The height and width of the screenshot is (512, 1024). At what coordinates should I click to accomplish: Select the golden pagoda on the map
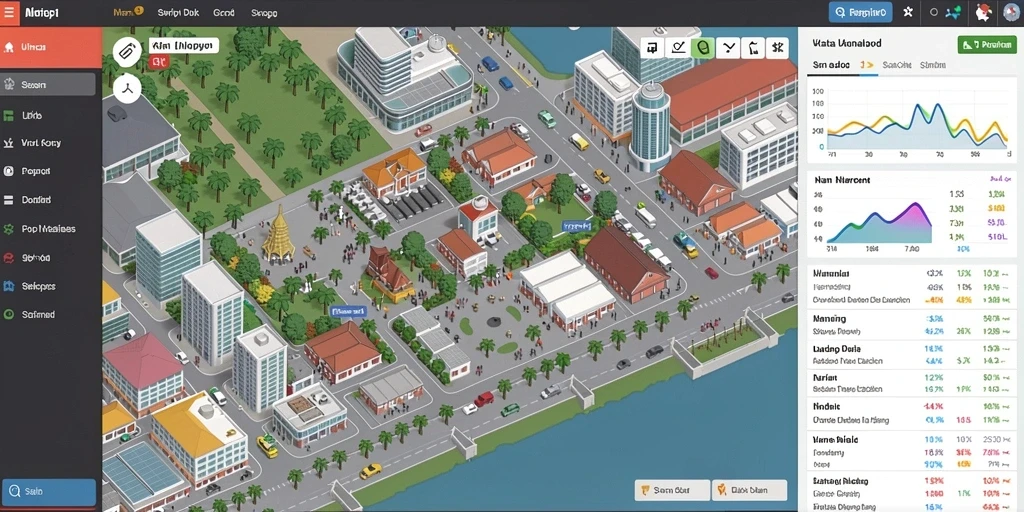pyautogui.click(x=278, y=235)
